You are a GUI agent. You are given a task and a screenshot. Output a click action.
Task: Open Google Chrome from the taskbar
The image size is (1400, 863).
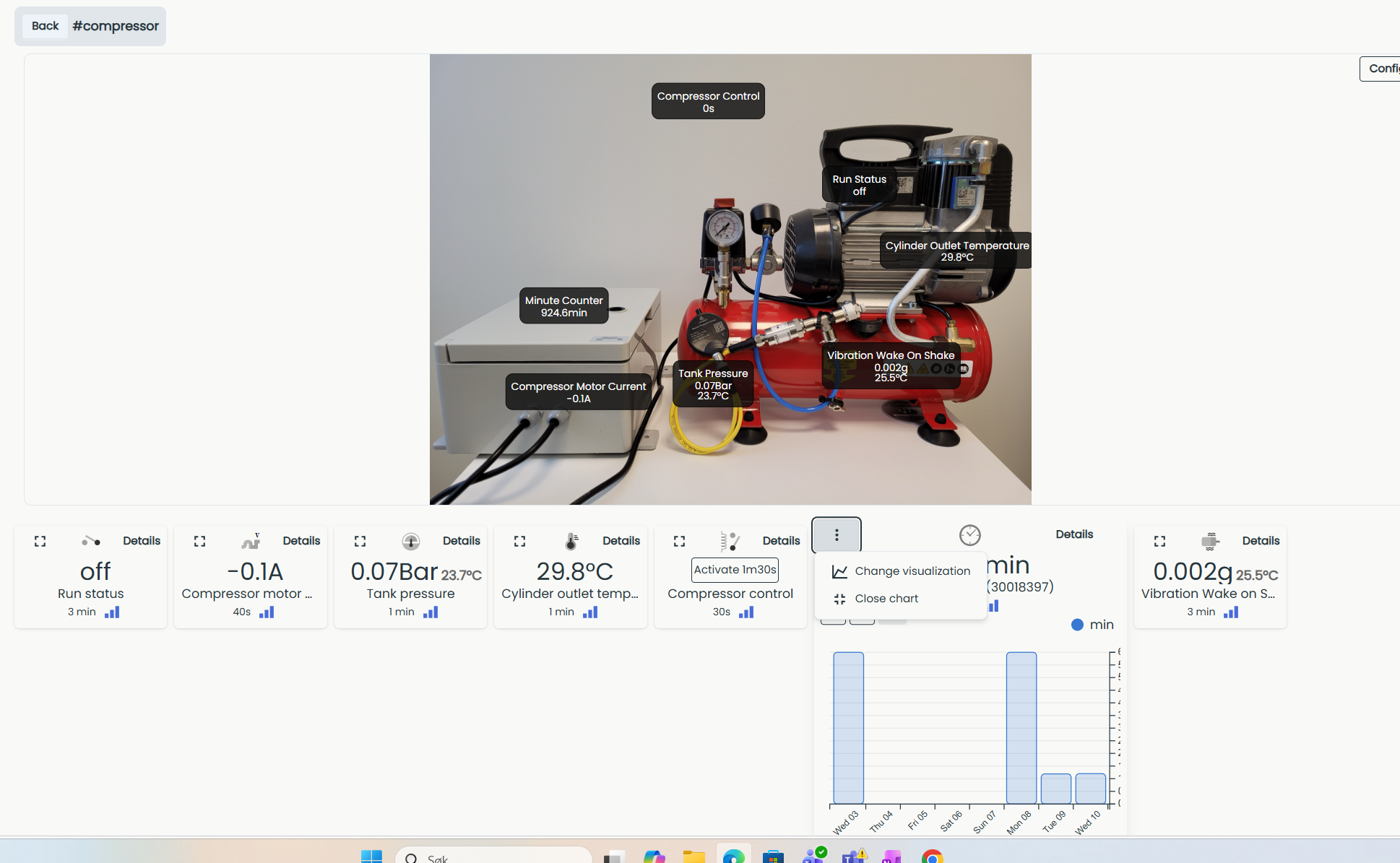[x=932, y=857]
